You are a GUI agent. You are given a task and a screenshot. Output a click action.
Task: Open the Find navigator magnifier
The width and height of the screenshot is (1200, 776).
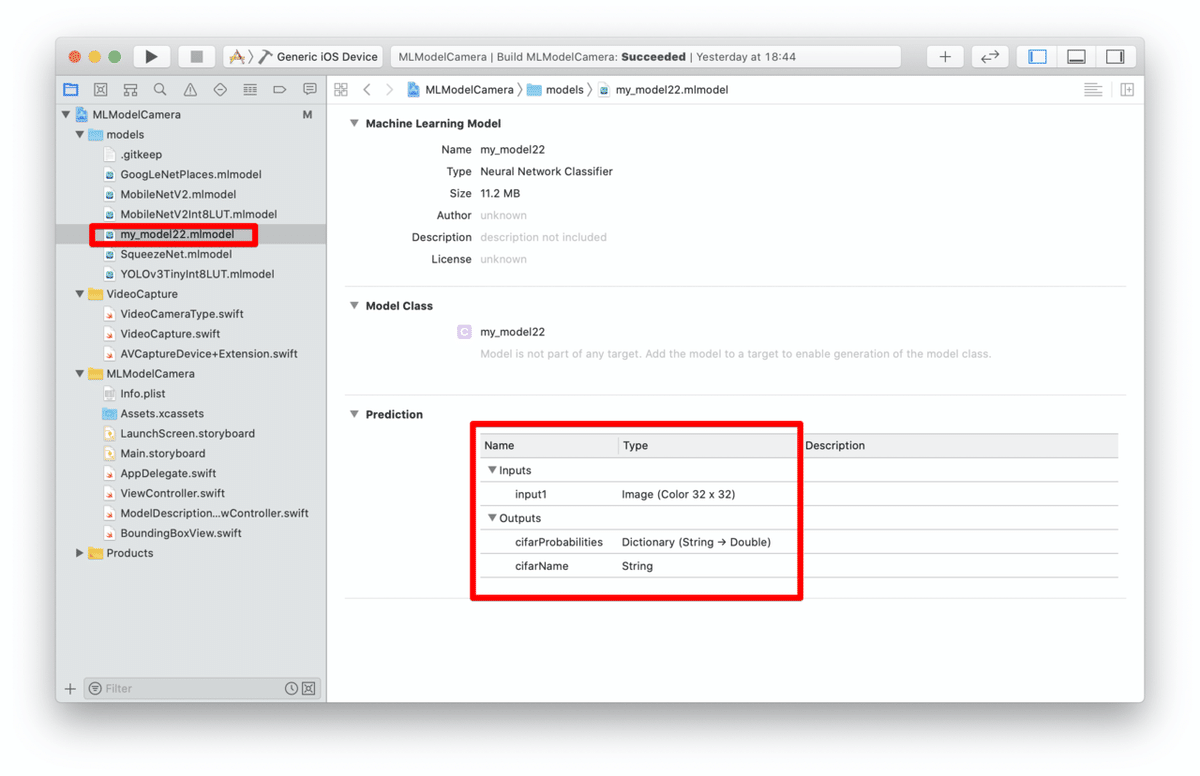tap(160, 89)
